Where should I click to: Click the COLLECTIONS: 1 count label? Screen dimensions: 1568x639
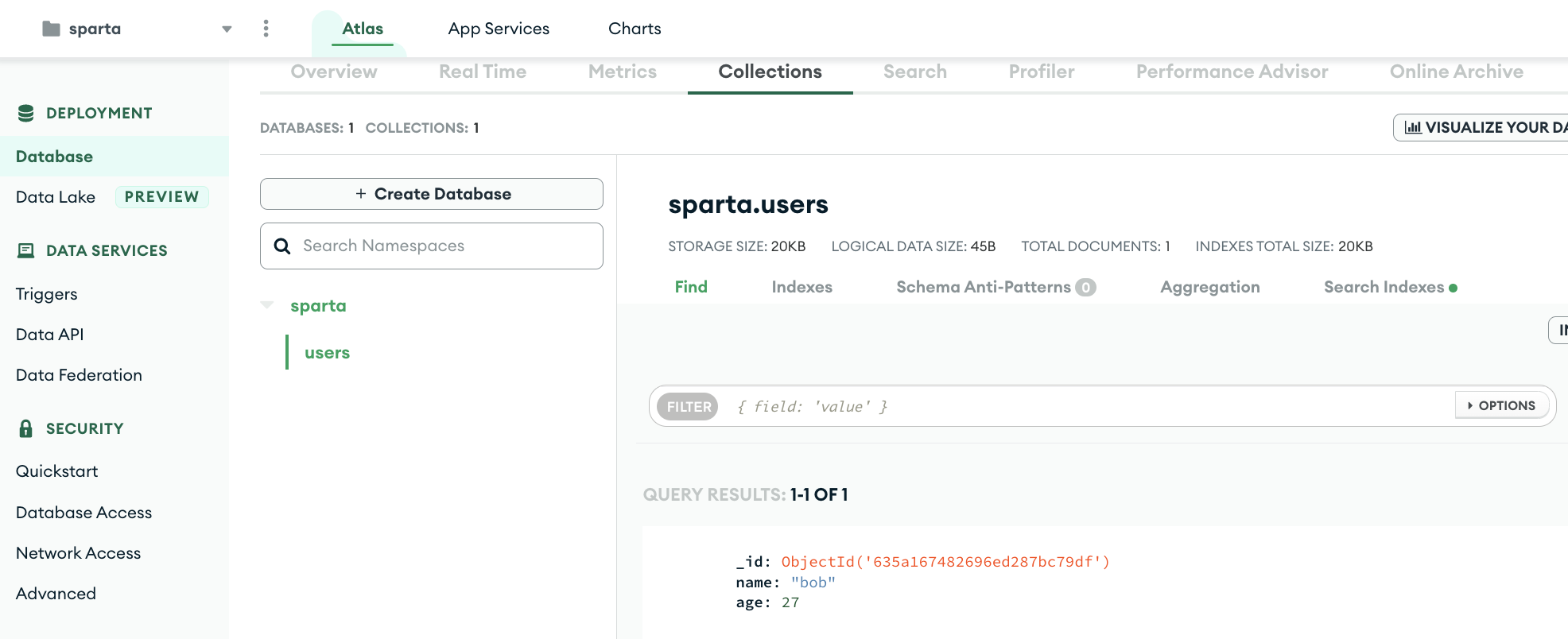point(422,128)
